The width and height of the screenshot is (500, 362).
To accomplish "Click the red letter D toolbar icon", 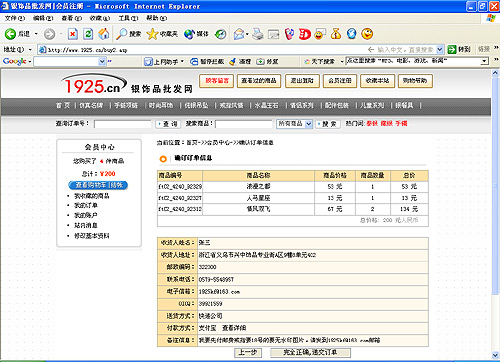I will click(305, 34).
